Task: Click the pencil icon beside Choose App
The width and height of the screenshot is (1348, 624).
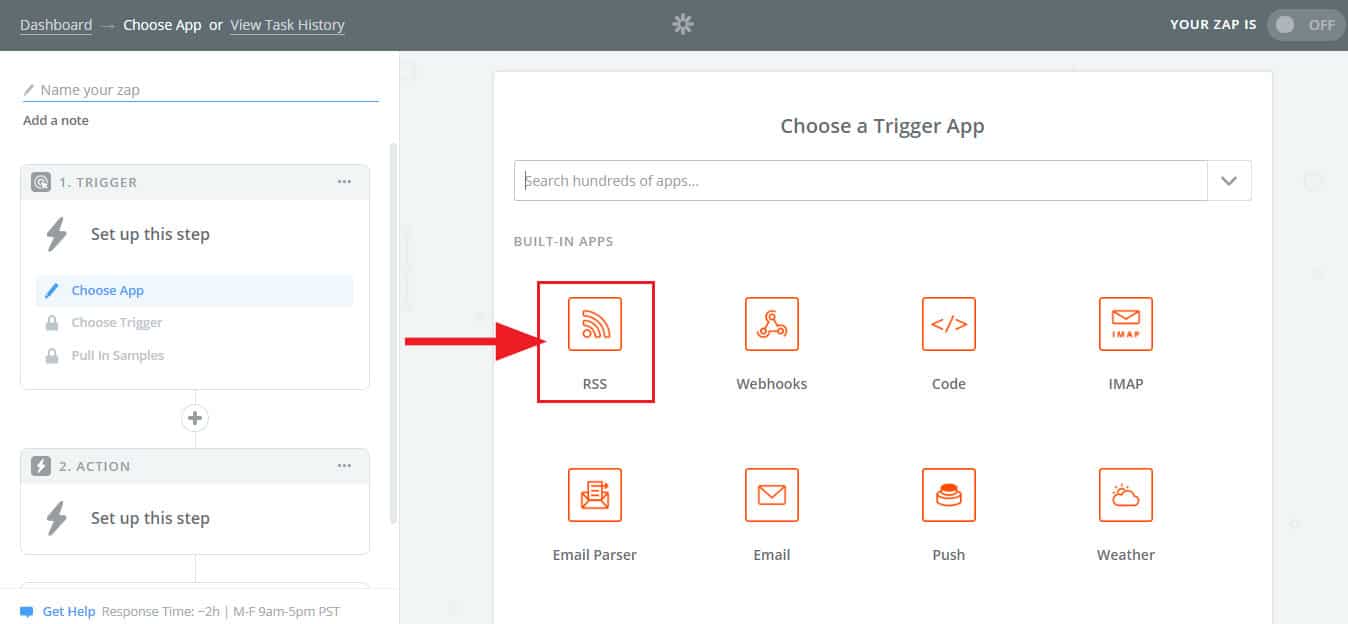Action: point(52,290)
